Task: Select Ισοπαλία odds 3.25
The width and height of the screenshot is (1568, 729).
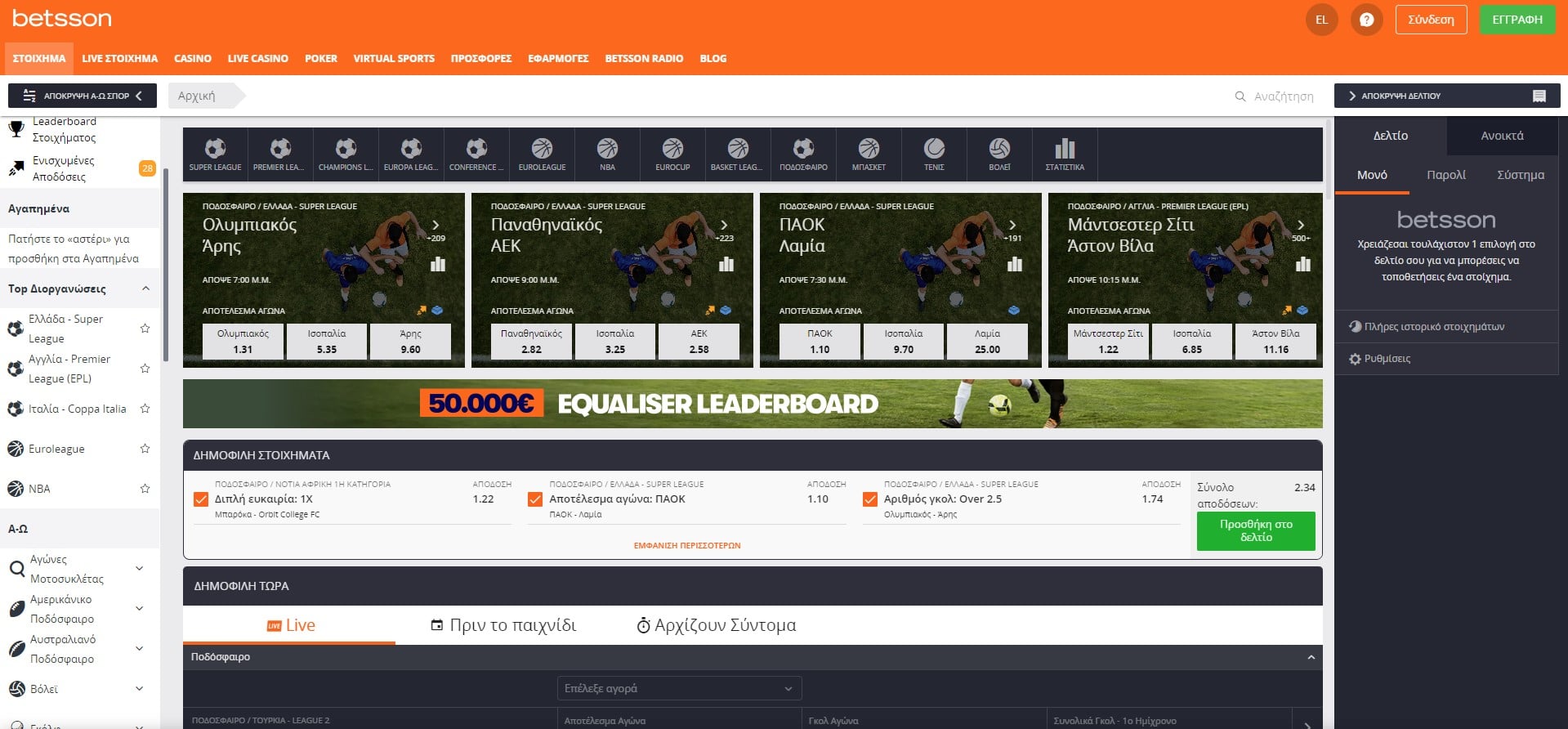Action: pyautogui.click(x=614, y=342)
